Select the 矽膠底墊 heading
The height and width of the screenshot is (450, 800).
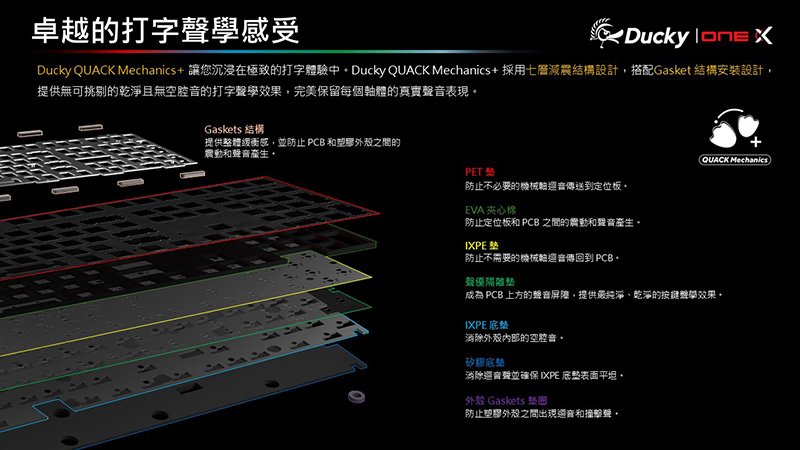[x=485, y=362]
